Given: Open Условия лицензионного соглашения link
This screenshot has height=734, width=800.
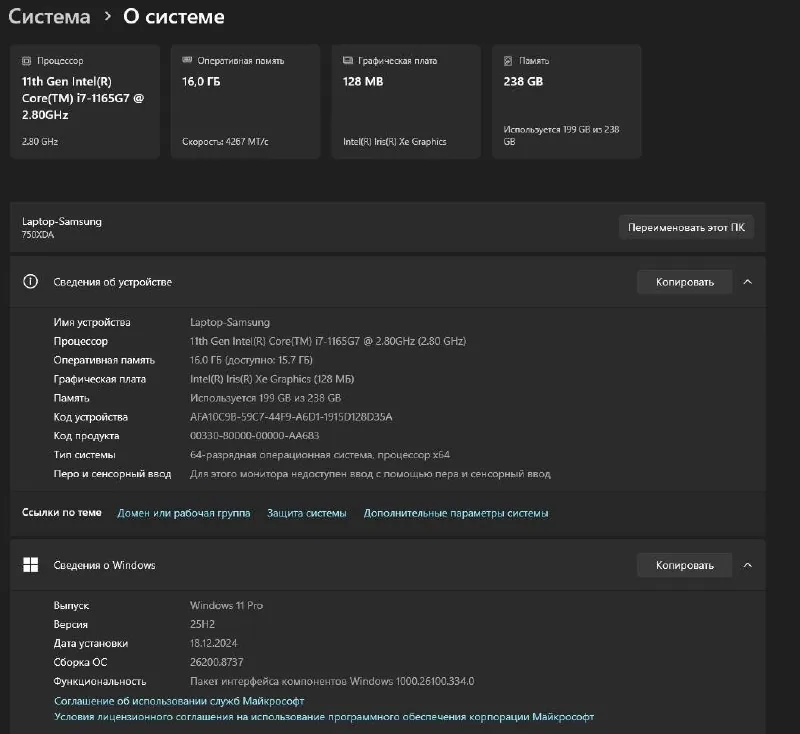Looking at the screenshot, I should tap(324, 717).
